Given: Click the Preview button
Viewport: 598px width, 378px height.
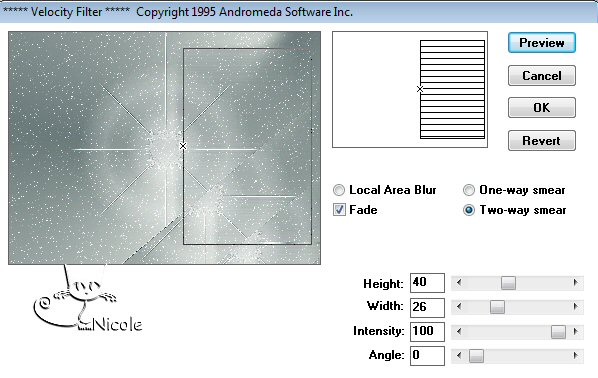Looking at the screenshot, I should tap(542, 43).
